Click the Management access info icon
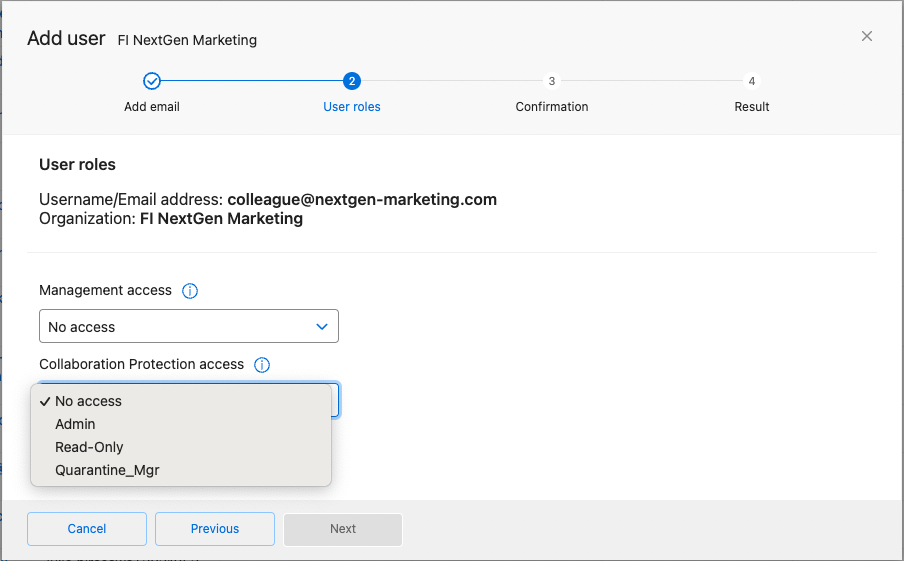The width and height of the screenshot is (904, 561). (190, 291)
